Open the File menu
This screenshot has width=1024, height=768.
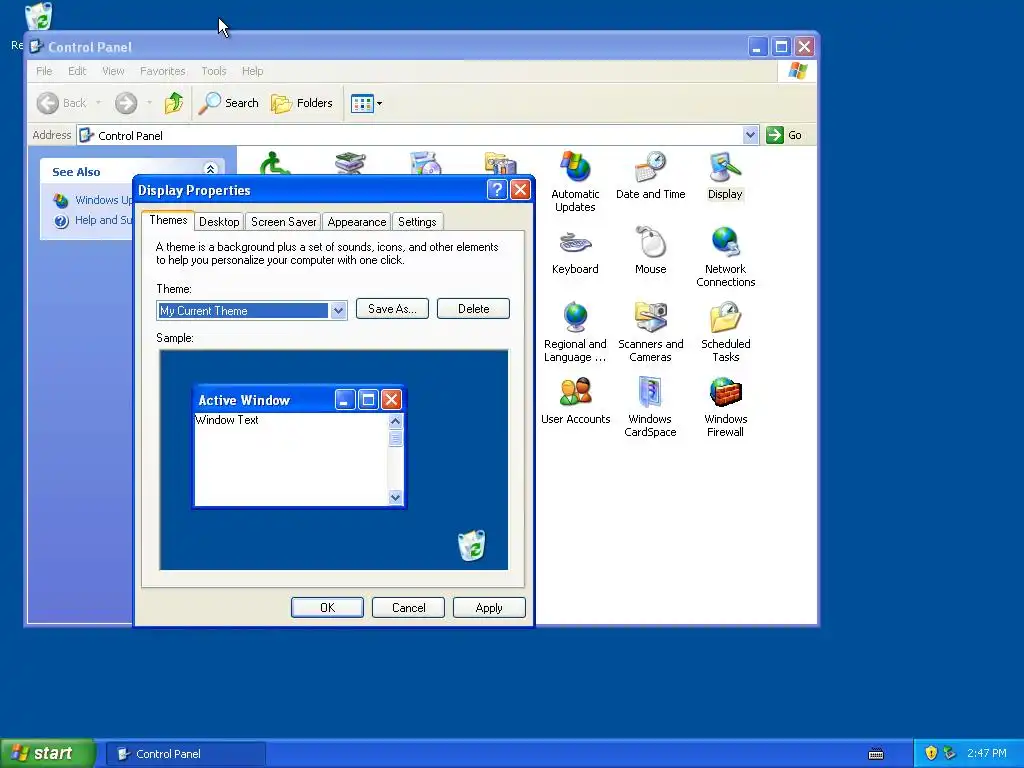click(44, 71)
